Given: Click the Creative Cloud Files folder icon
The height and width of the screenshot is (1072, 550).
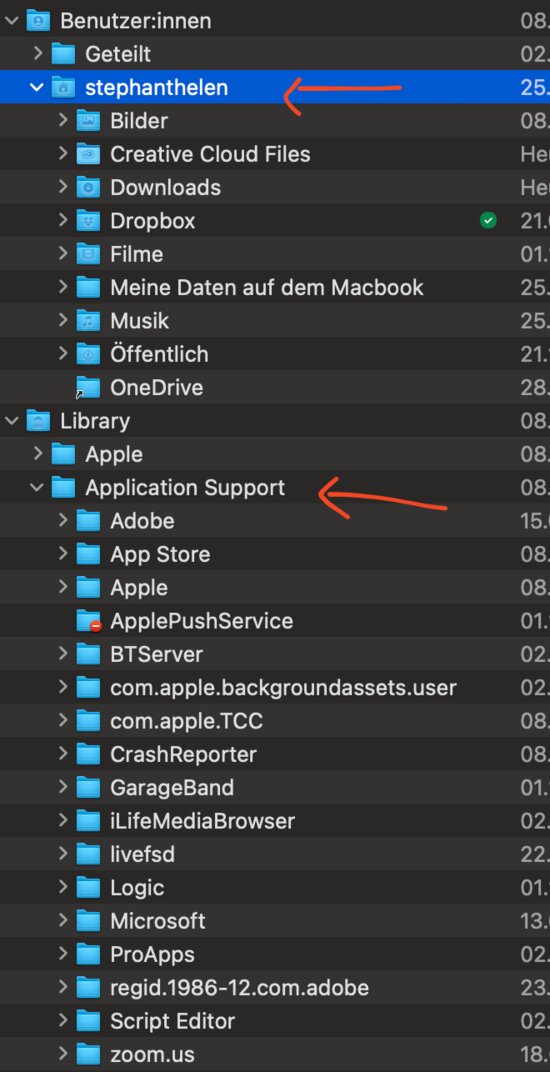Looking at the screenshot, I should pos(88,154).
